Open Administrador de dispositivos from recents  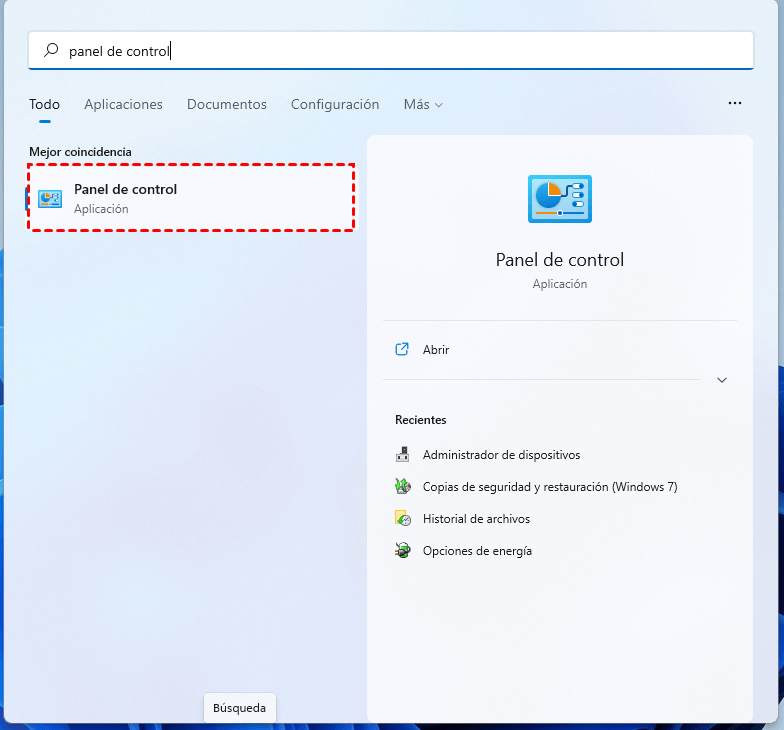502,454
